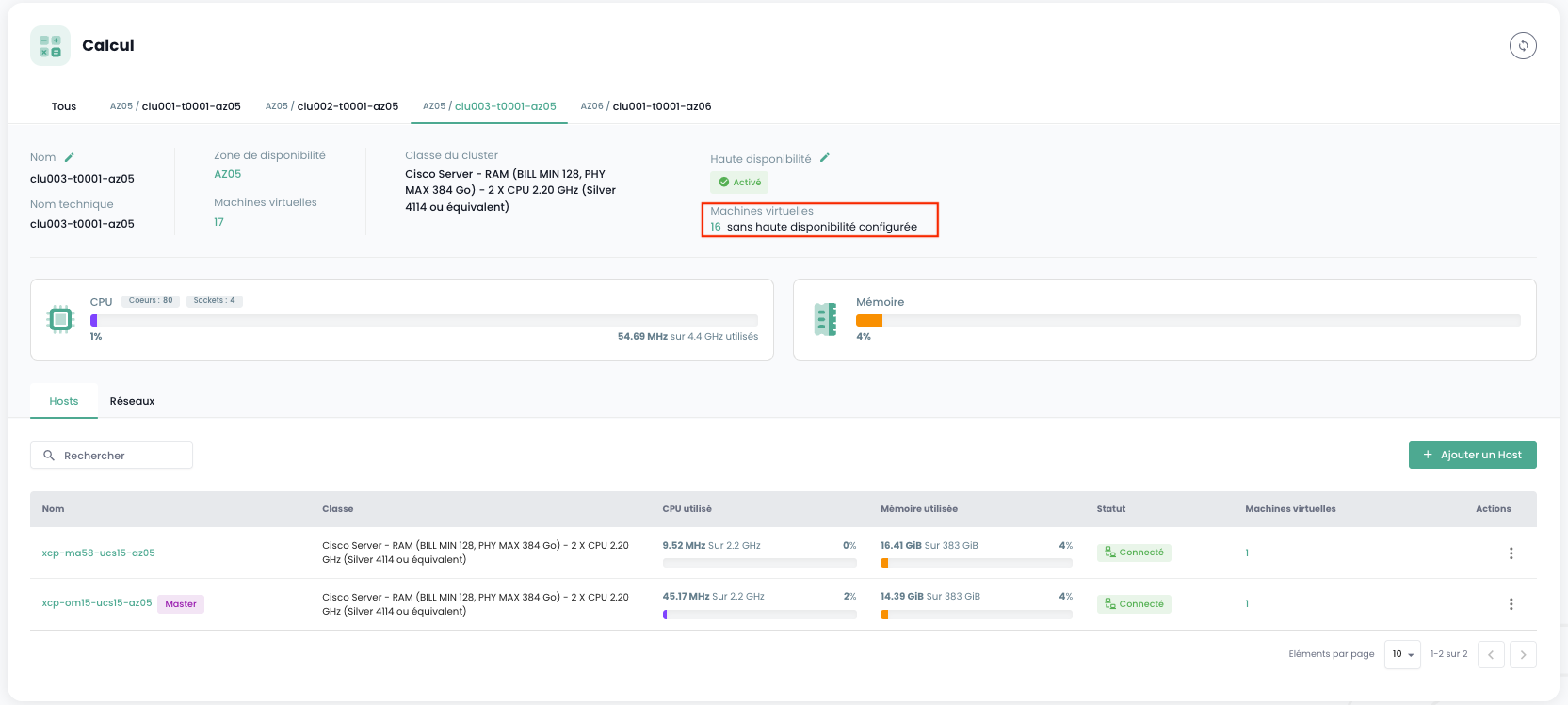Open host link xcp-ma58-ucs15-az05
1568x705 pixels.
pos(98,553)
